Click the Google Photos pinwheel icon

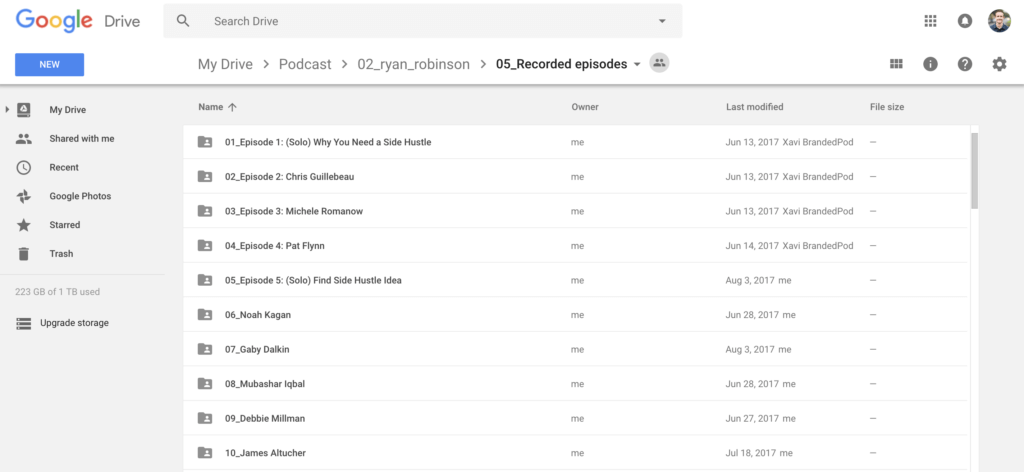[x=24, y=196]
